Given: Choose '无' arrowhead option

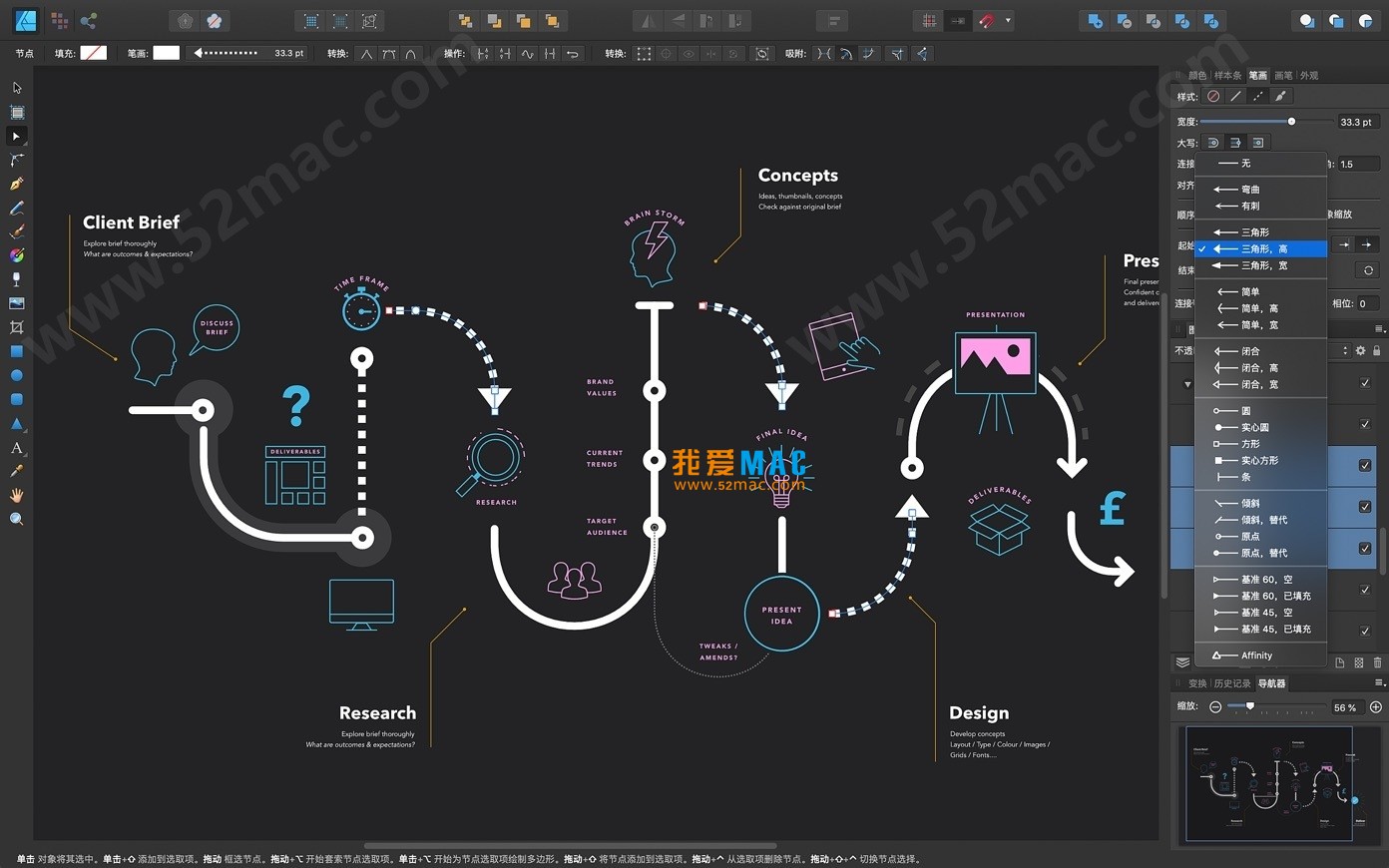Looking at the screenshot, I should (1261, 163).
